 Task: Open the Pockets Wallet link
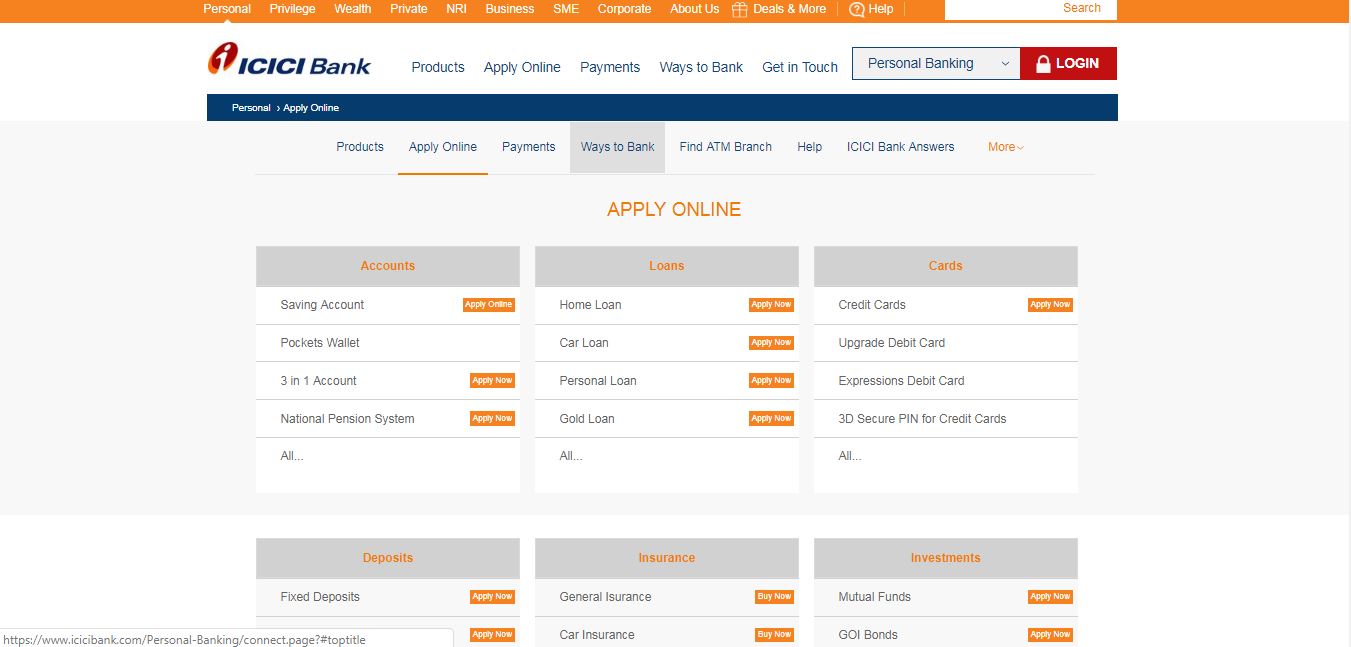point(320,343)
